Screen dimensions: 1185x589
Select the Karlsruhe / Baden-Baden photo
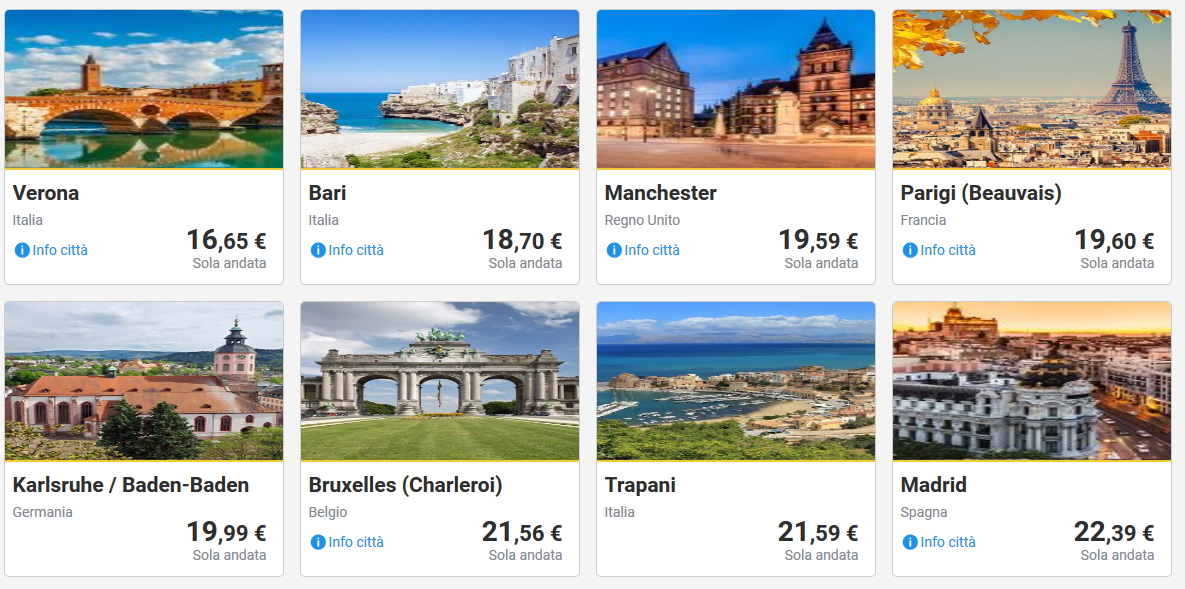[144, 381]
